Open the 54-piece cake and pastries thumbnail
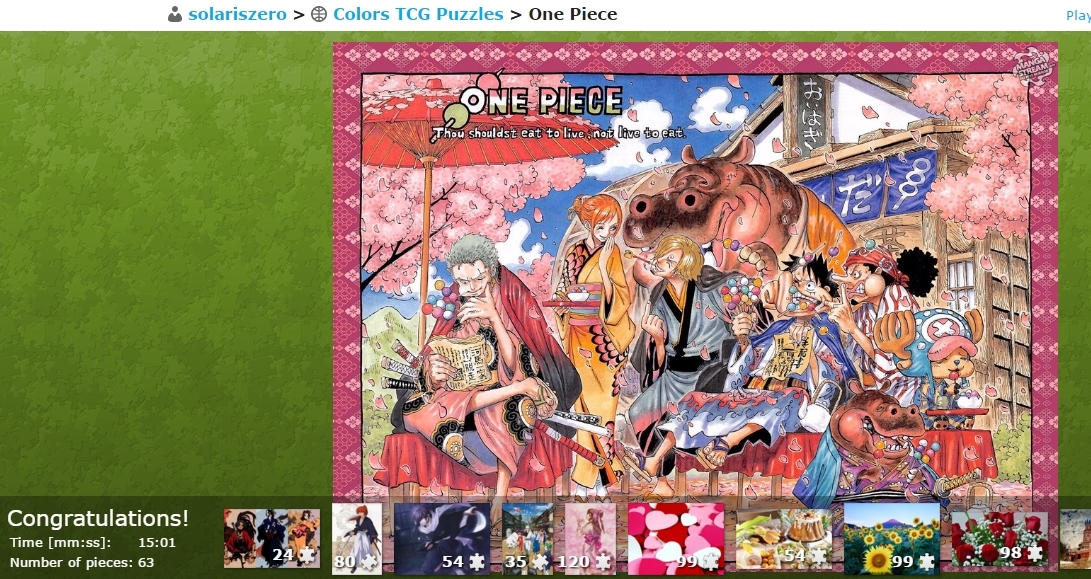Image resolution: width=1091 pixels, height=579 pixels. point(784,539)
